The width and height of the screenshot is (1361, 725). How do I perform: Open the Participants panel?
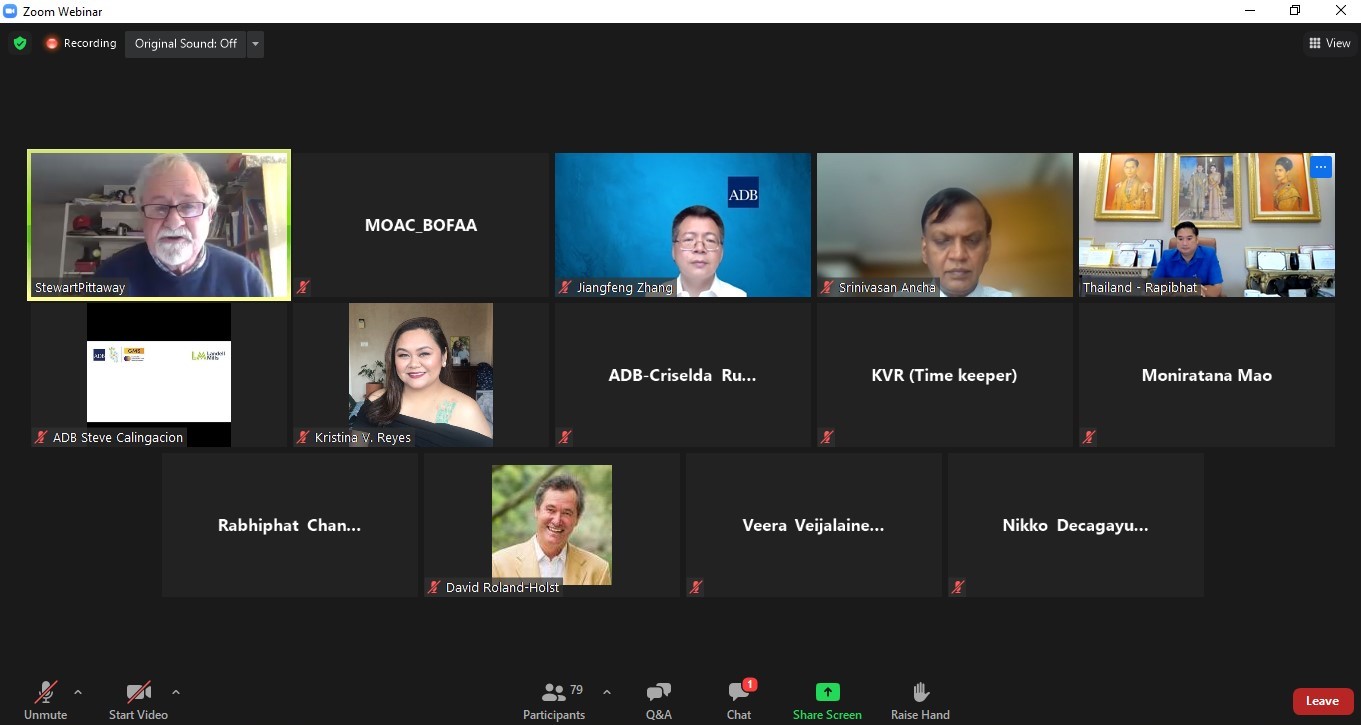(554, 700)
